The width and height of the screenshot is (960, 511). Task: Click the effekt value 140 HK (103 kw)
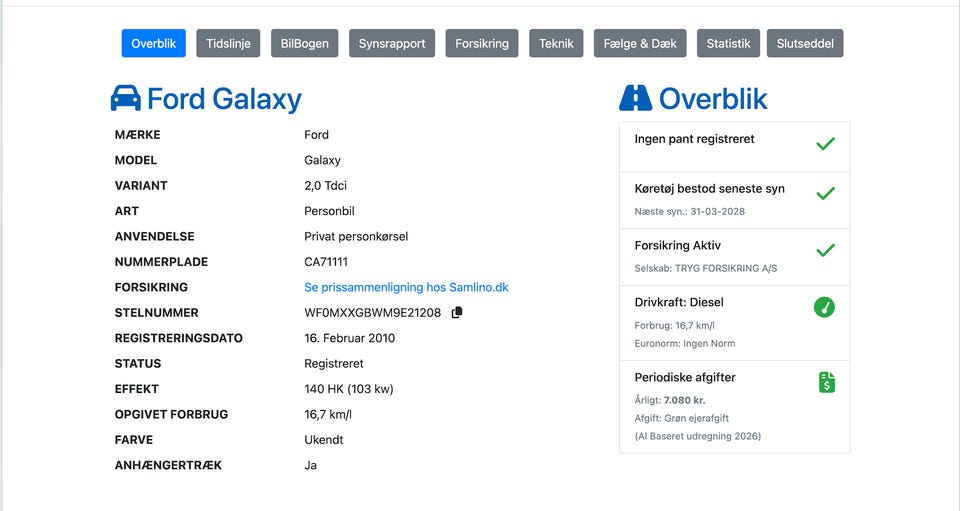349,389
